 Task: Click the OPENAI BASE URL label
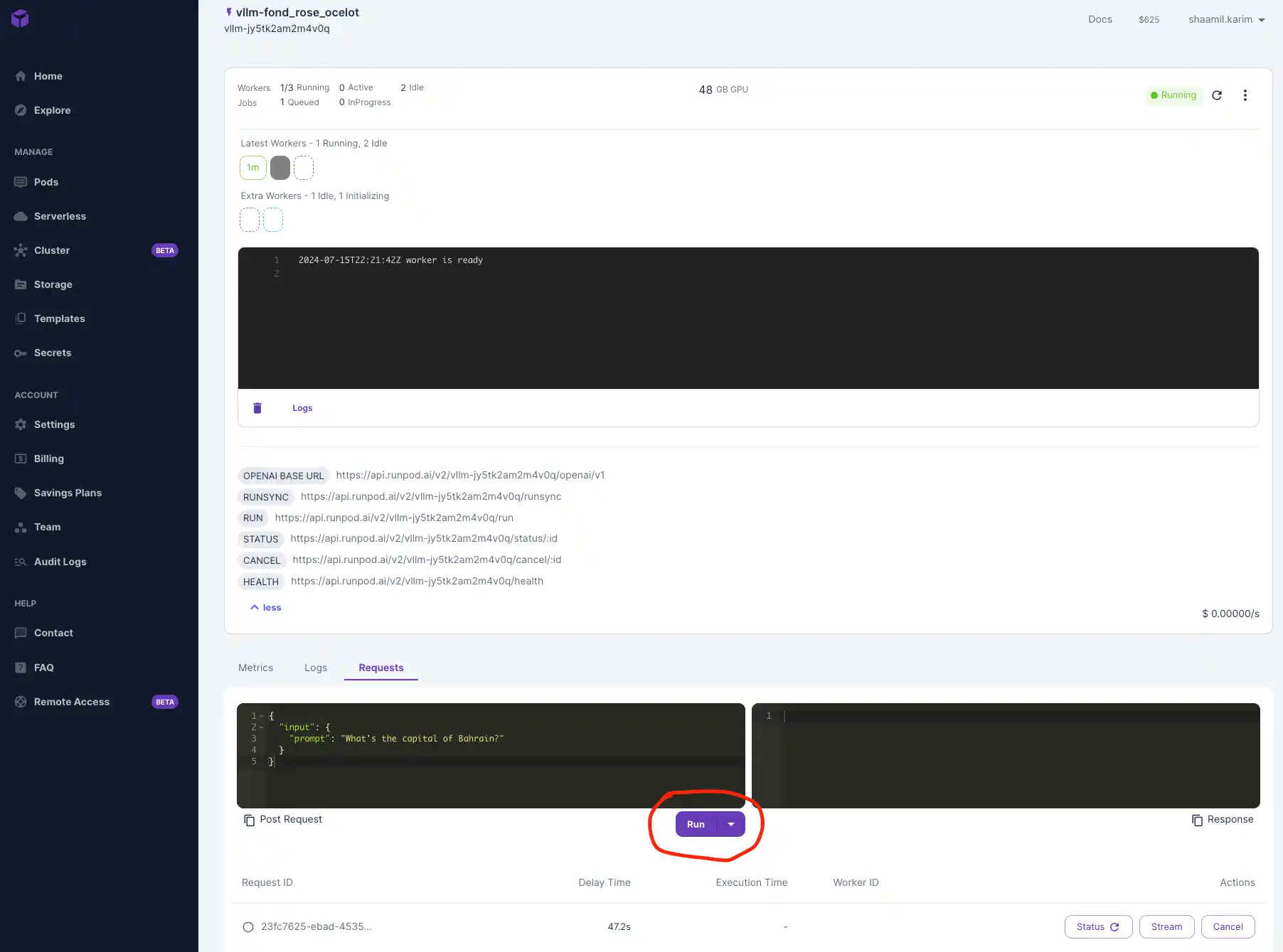click(x=283, y=476)
